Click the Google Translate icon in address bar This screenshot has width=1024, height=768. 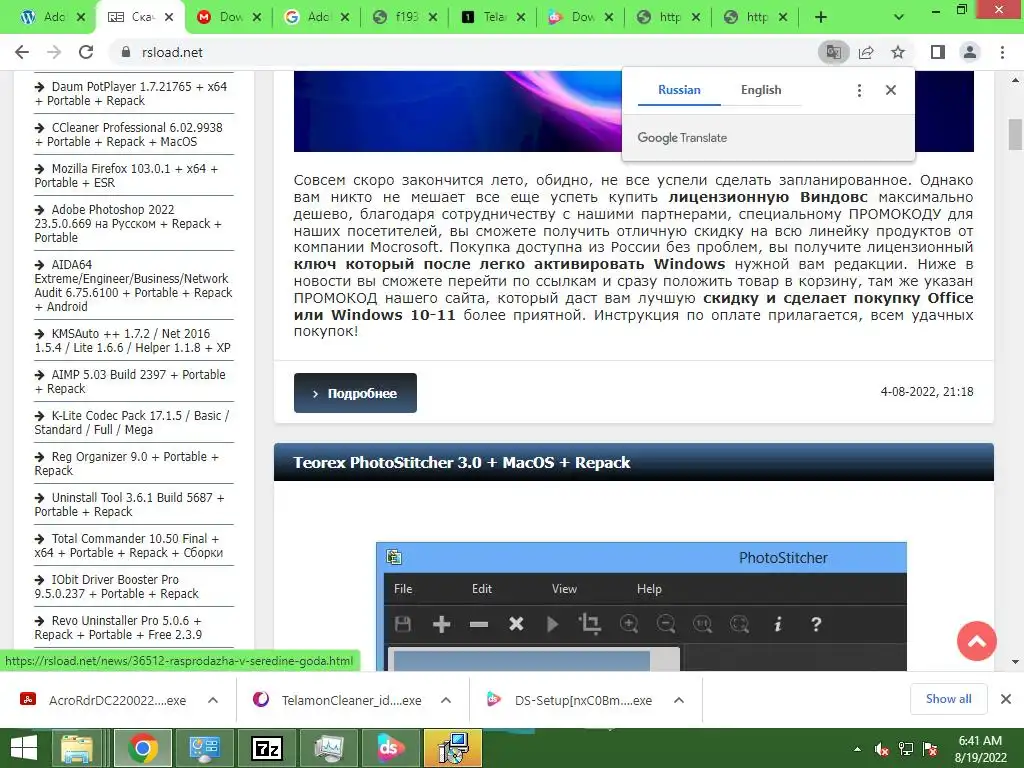coord(833,52)
